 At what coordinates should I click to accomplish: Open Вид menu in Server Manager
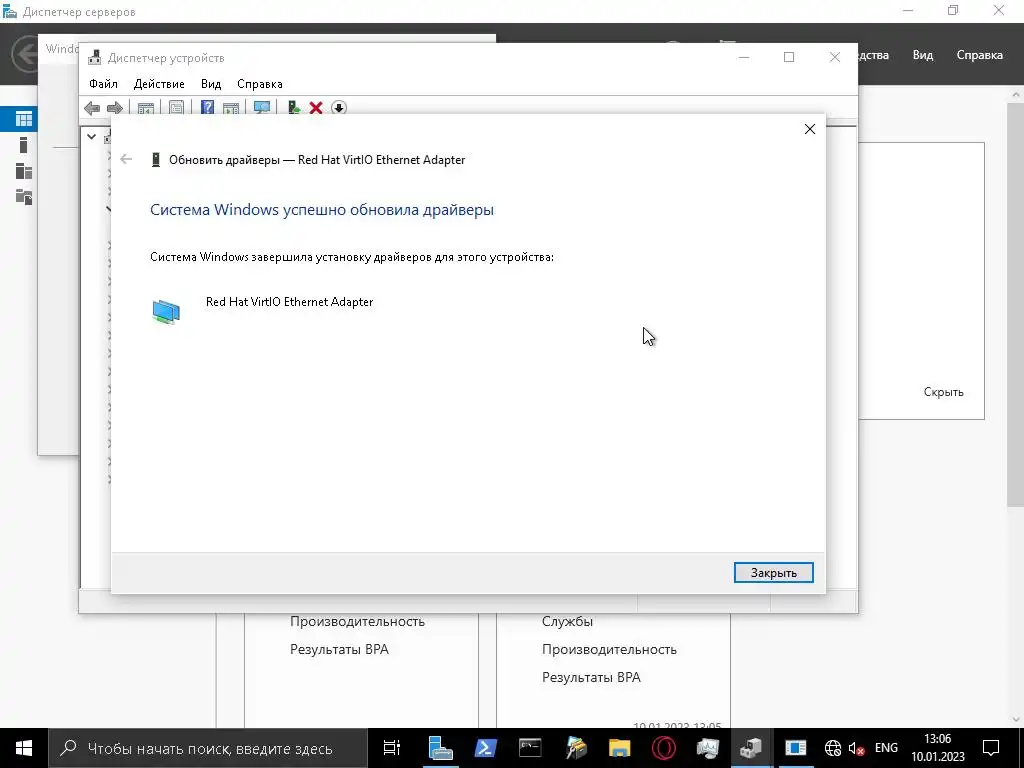tap(922, 55)
